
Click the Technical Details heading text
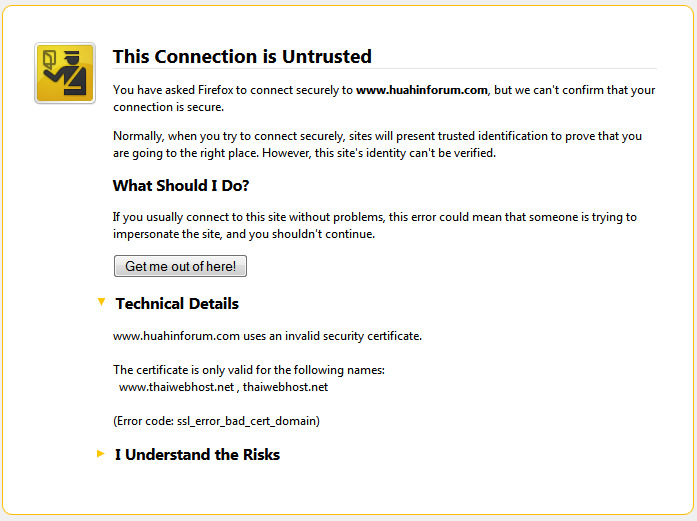(177, 304)
